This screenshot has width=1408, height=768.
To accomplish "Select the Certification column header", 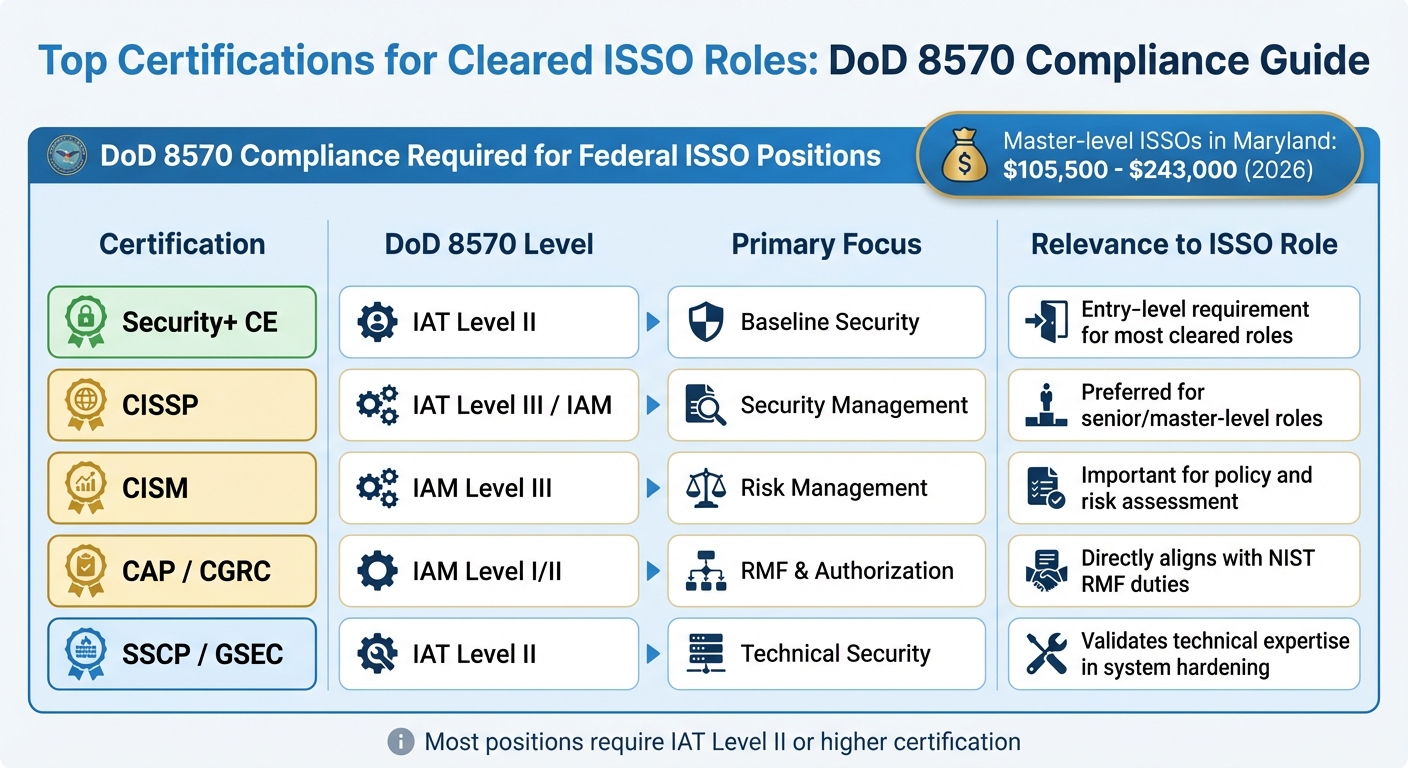I will click(181, 243).
